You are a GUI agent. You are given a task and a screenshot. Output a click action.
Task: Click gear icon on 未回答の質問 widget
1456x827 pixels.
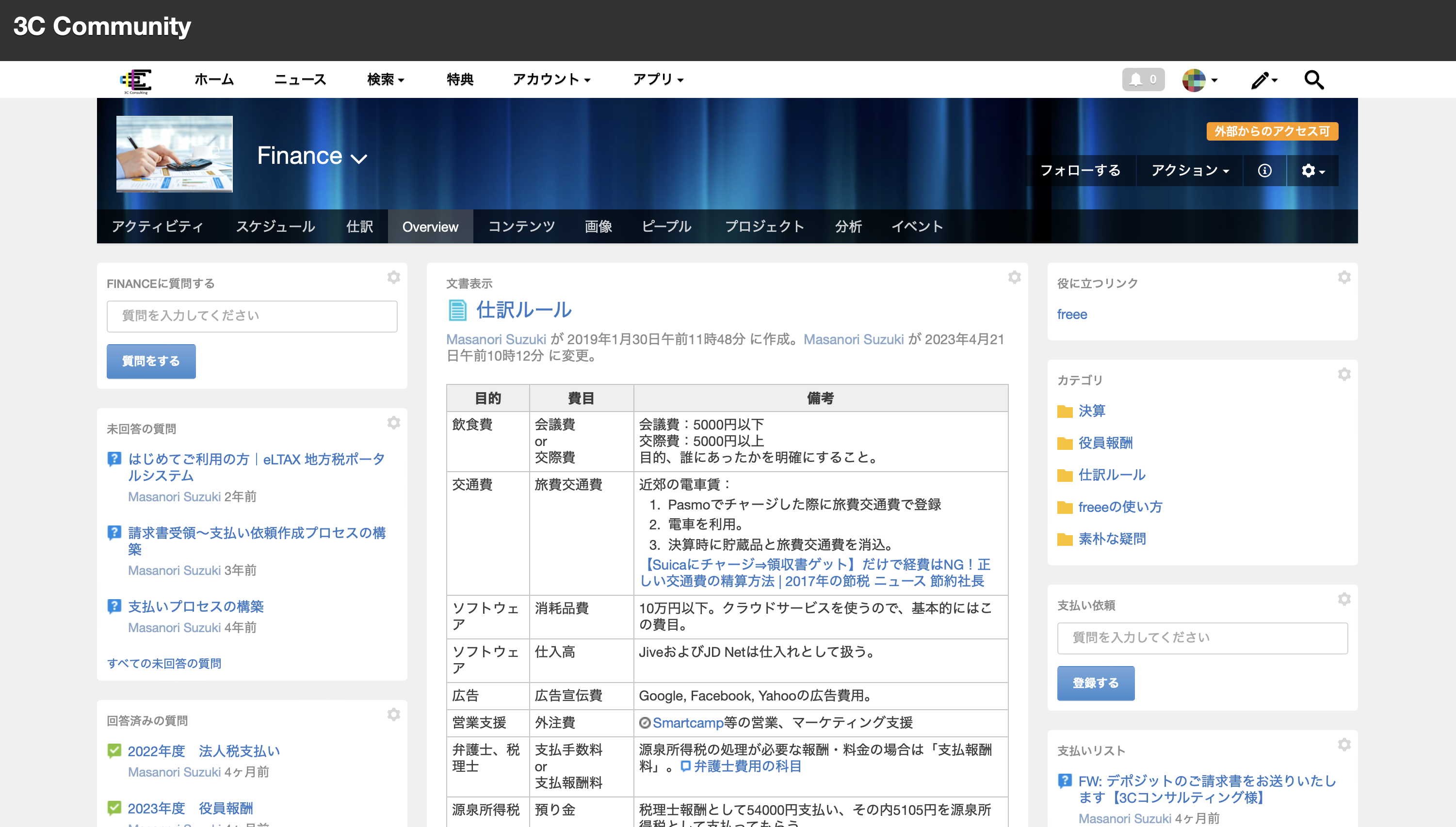click(x=393, y=423)
